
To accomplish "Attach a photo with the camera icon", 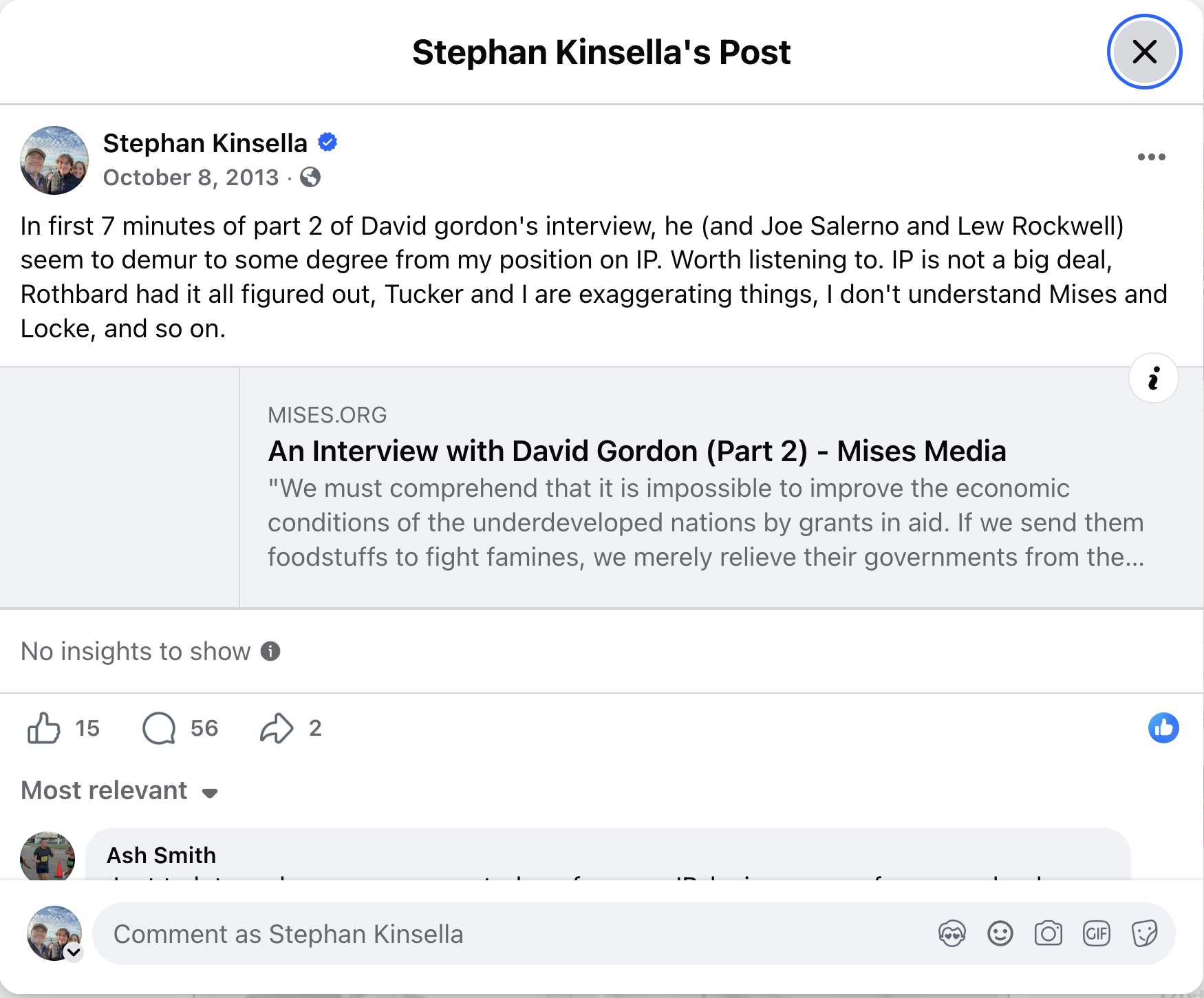I will [x=1048, y=934].
